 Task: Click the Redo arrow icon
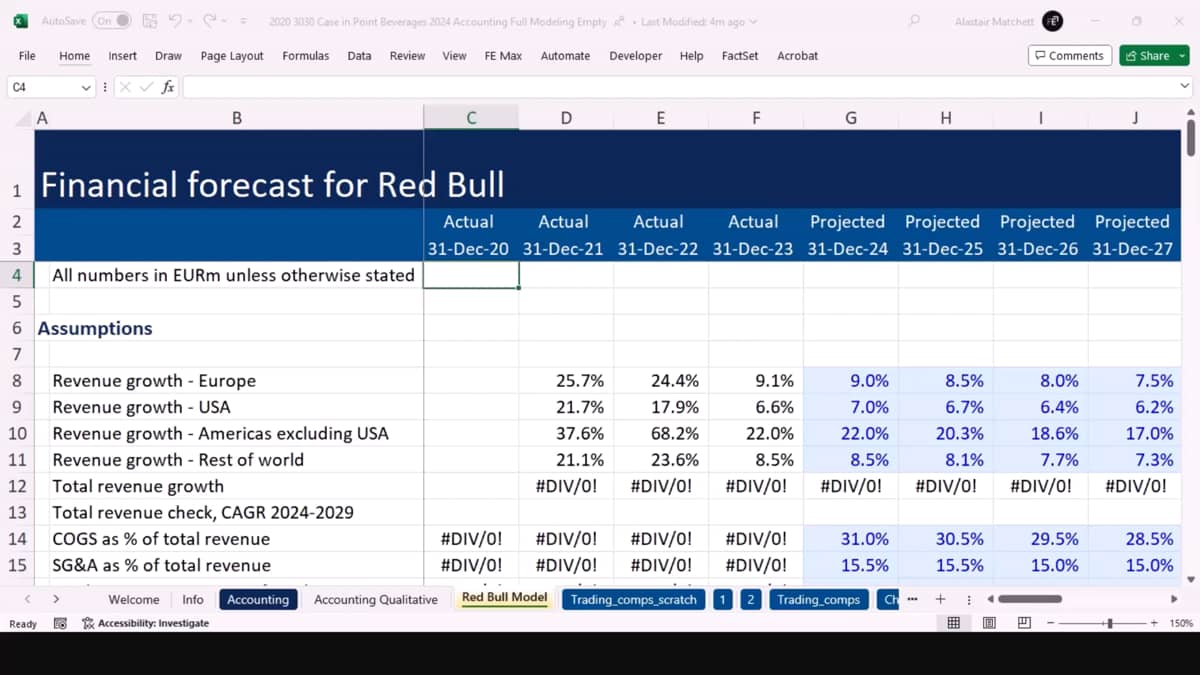pyautogui.click(x=210, y=21)
